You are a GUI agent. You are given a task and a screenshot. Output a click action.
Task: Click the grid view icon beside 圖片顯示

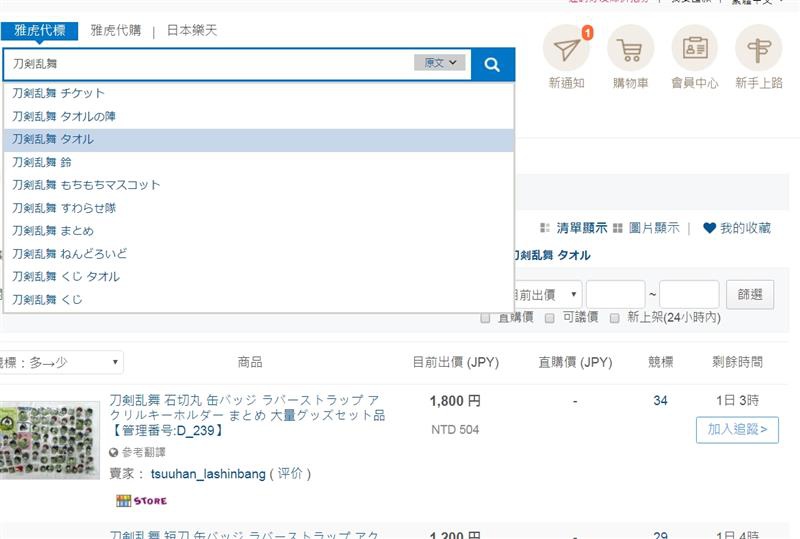pyautogui.click(x=618, y=228)
